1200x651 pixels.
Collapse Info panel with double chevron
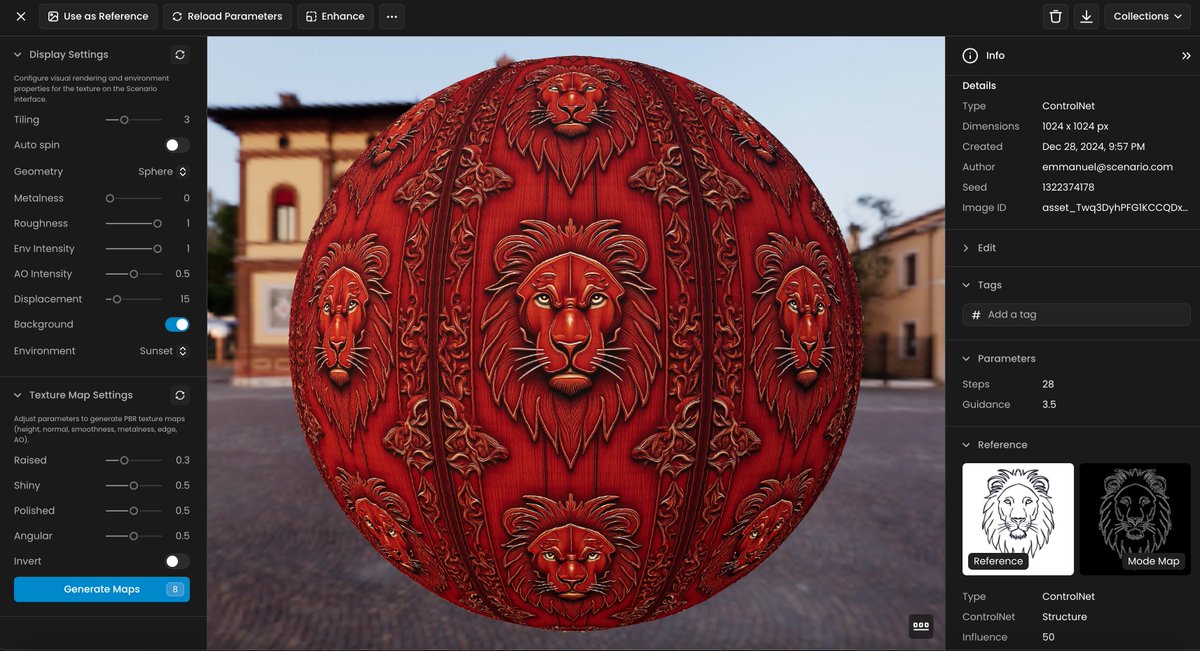point(1186,56)
